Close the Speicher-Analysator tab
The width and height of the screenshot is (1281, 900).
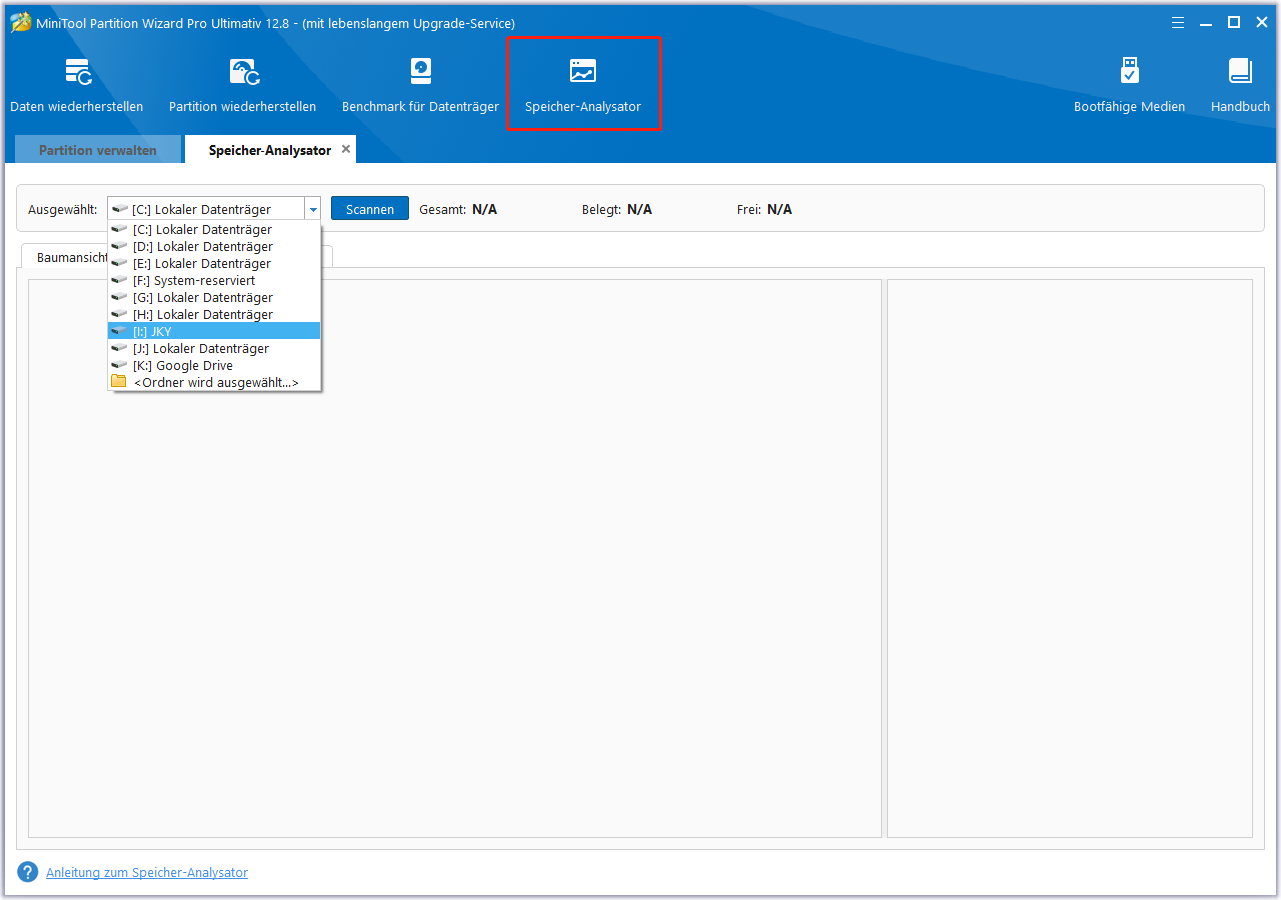point(346,149)
